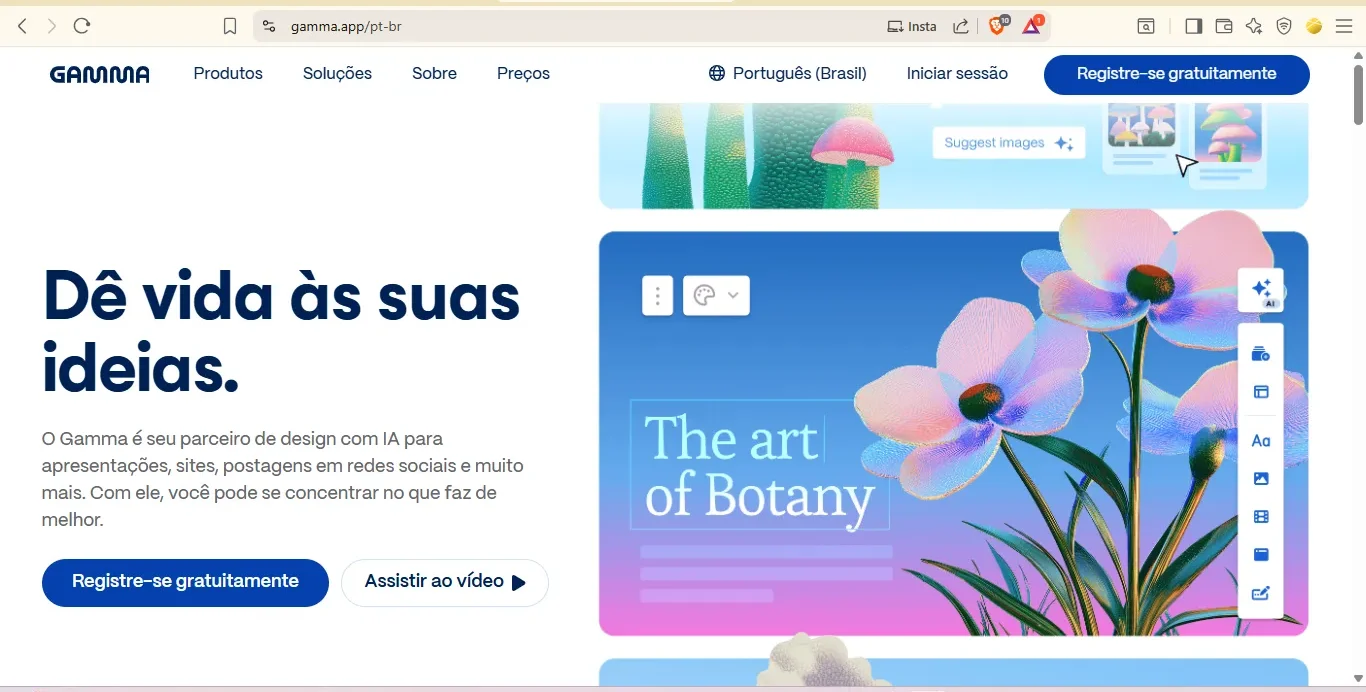This screenshot has width=1366, height=692.
Task: Click the film video icon in sidebar
Action: tap(1261, 517)
